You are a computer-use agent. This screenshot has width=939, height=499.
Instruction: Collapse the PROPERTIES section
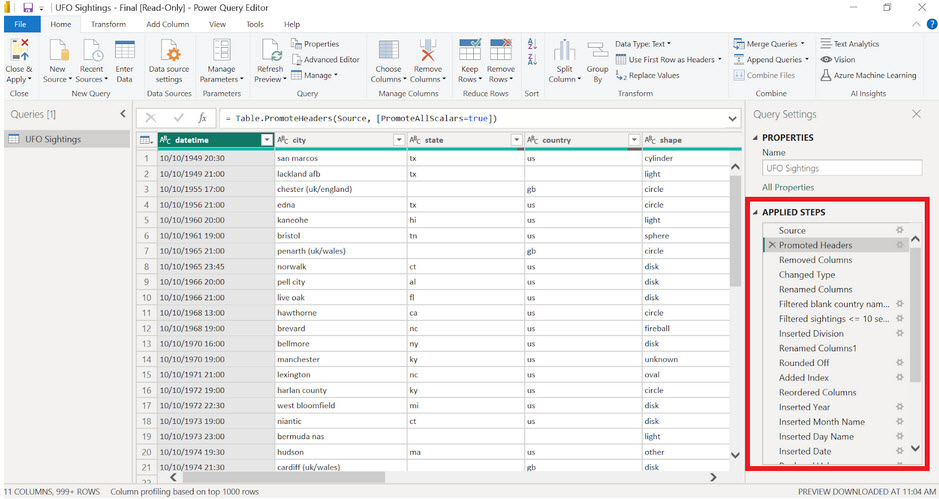(x=755, y=137)
